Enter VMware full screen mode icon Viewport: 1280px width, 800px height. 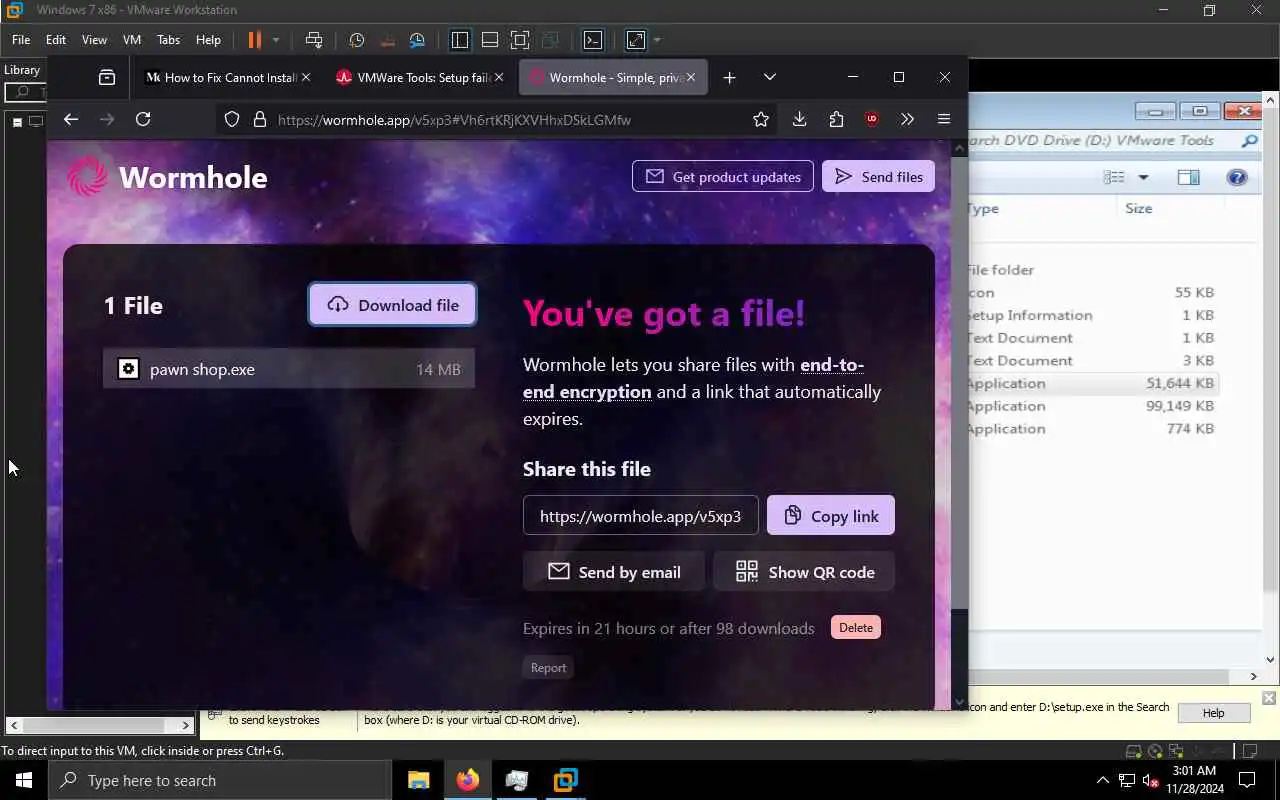coord(520,40)
